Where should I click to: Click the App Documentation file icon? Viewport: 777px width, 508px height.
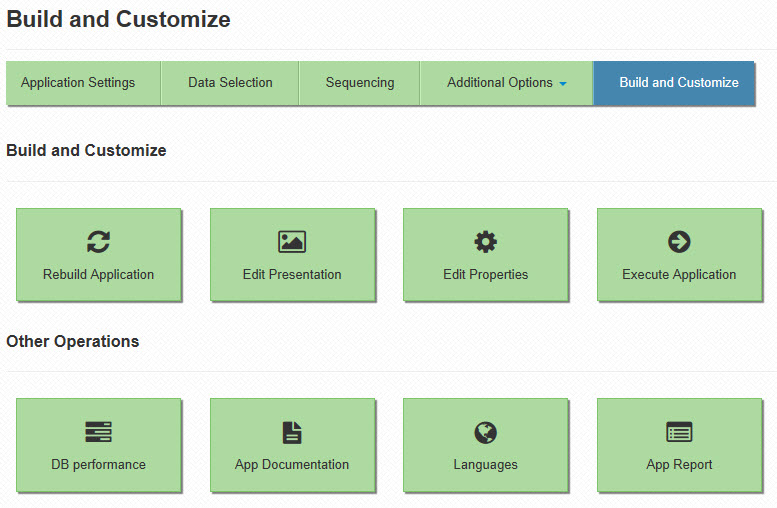click(x=292, y=432)
